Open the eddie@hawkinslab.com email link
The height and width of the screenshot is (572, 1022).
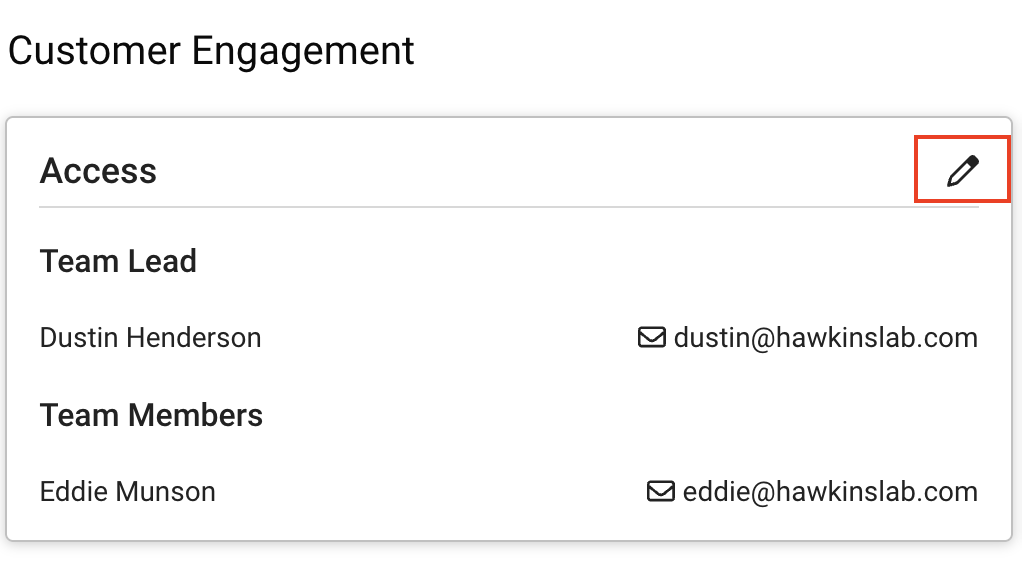(x=830, y=491)
